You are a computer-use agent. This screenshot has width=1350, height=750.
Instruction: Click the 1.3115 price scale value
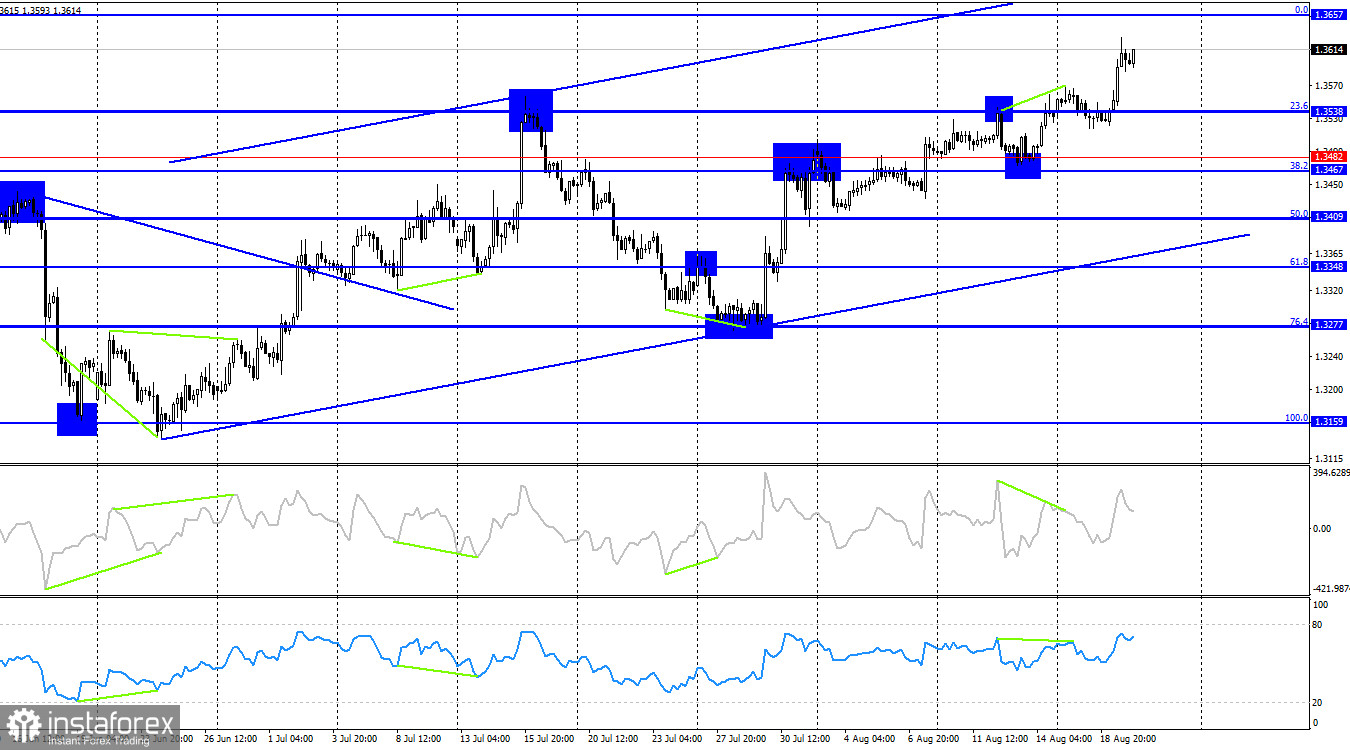click(x=1329, y=459)
